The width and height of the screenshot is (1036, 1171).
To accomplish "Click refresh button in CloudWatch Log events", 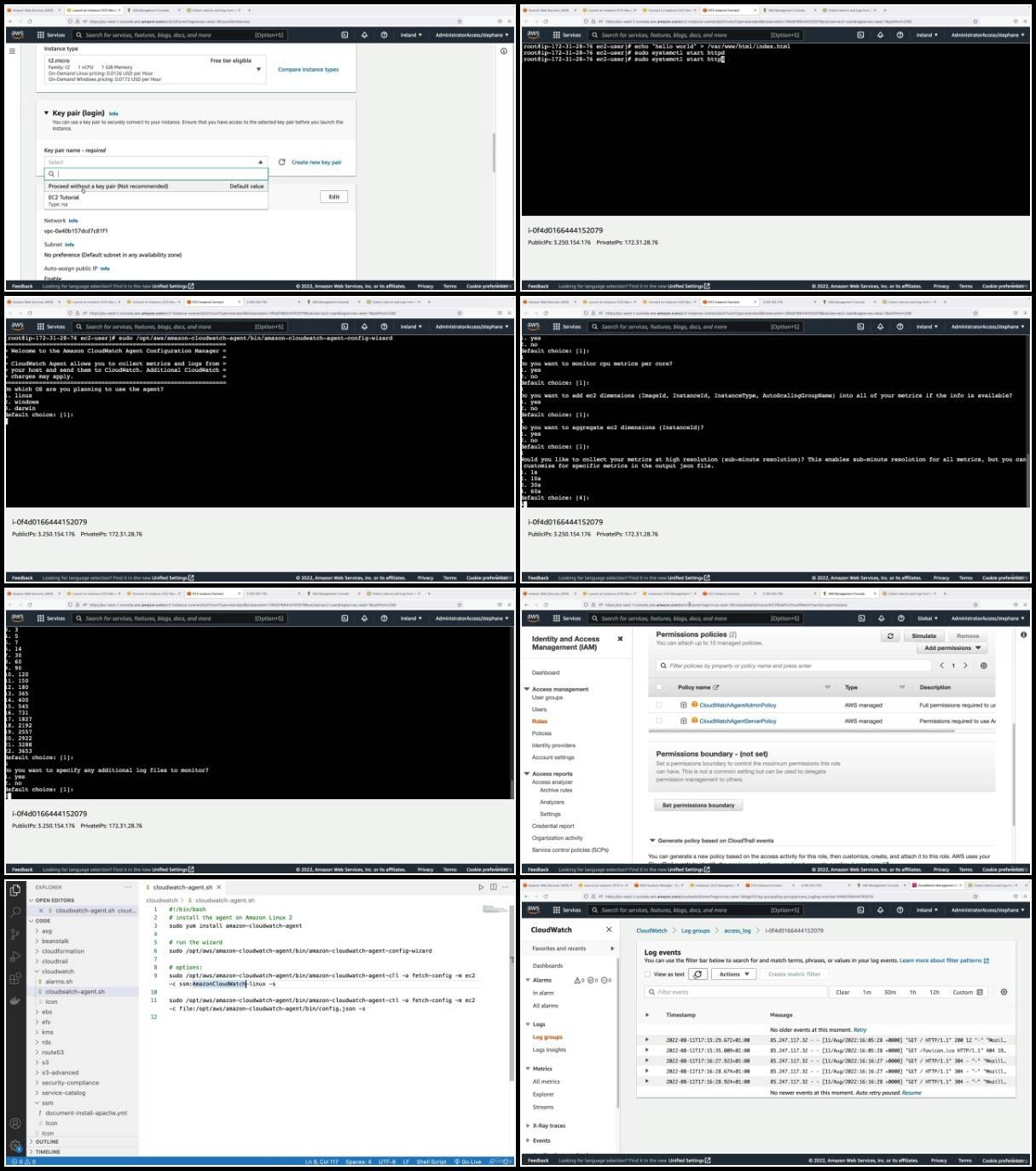I will coord(697,974).
